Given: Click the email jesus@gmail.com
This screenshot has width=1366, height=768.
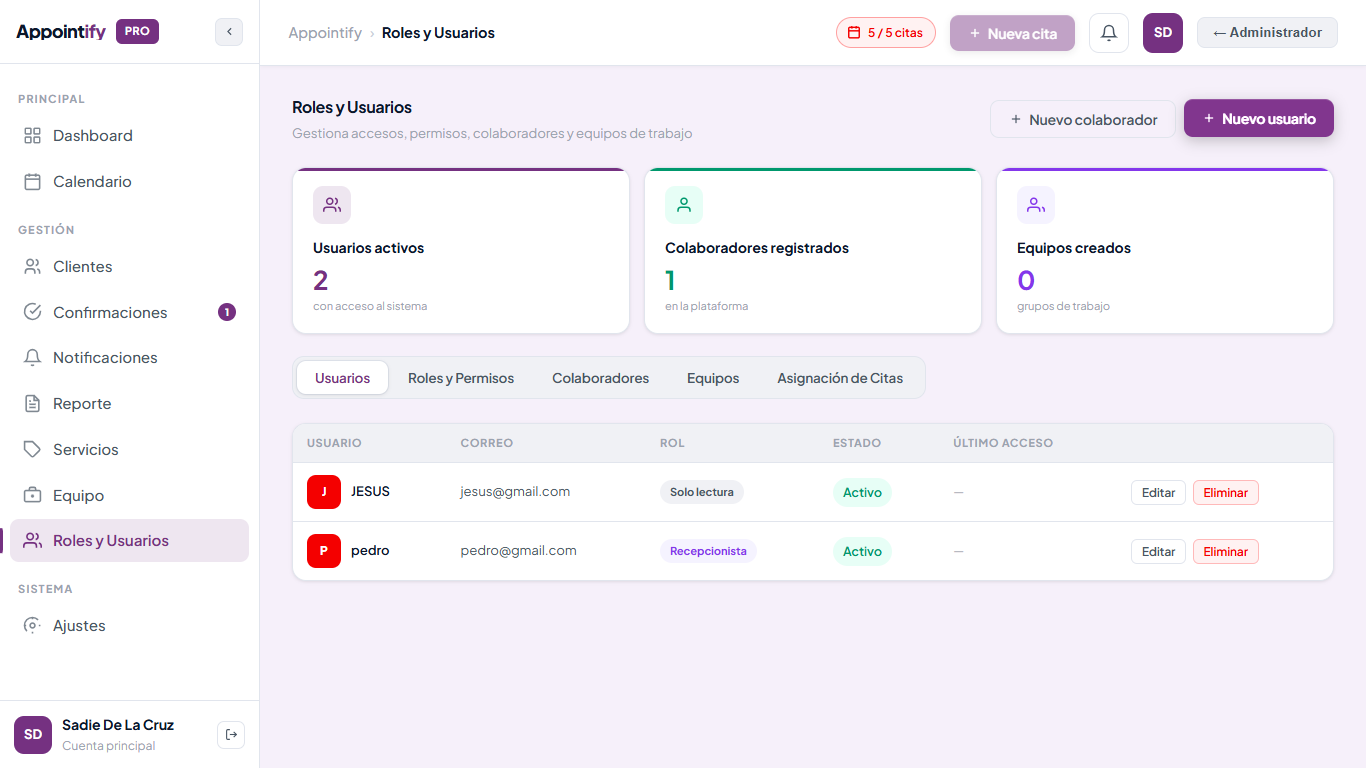Looking at the screenshot, I should point(515,491).
